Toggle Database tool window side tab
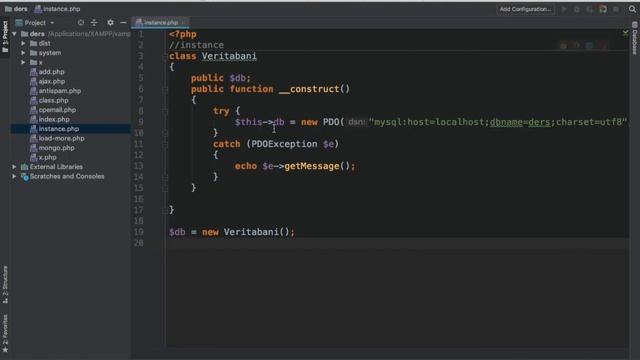640x360 pixels. pos(635,38)
